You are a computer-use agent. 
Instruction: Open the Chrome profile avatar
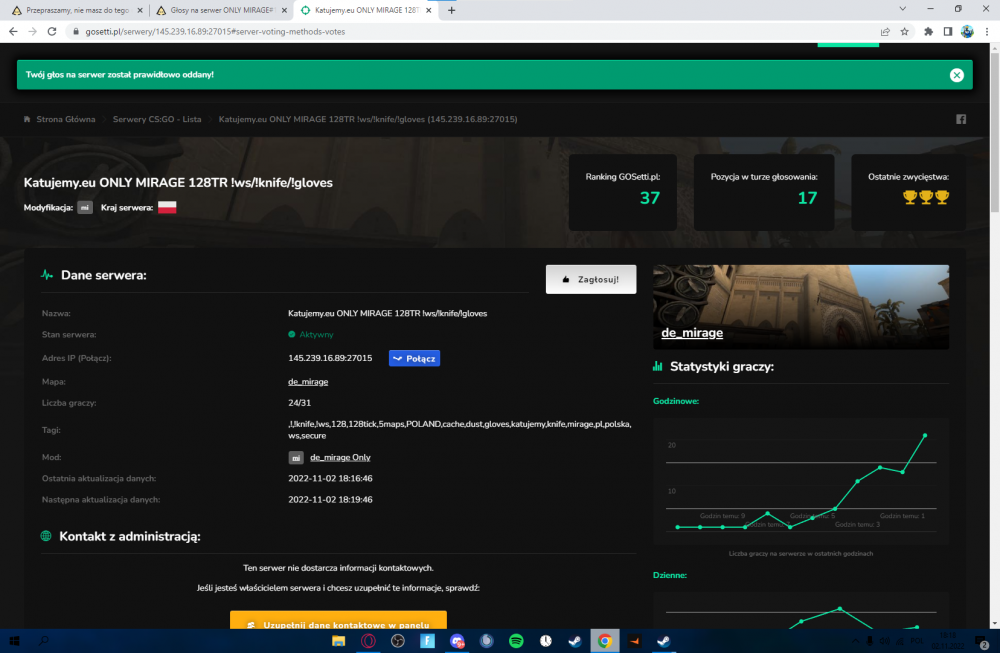click(967, 31)
